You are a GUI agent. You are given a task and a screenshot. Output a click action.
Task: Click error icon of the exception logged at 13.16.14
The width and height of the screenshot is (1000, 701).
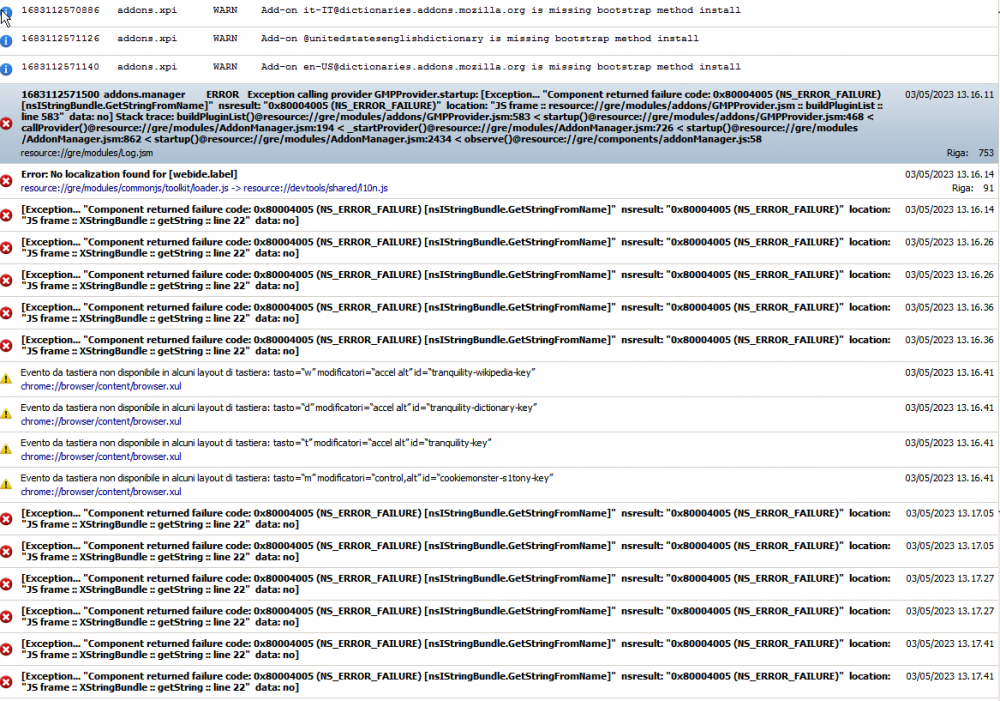pos(6,215)
